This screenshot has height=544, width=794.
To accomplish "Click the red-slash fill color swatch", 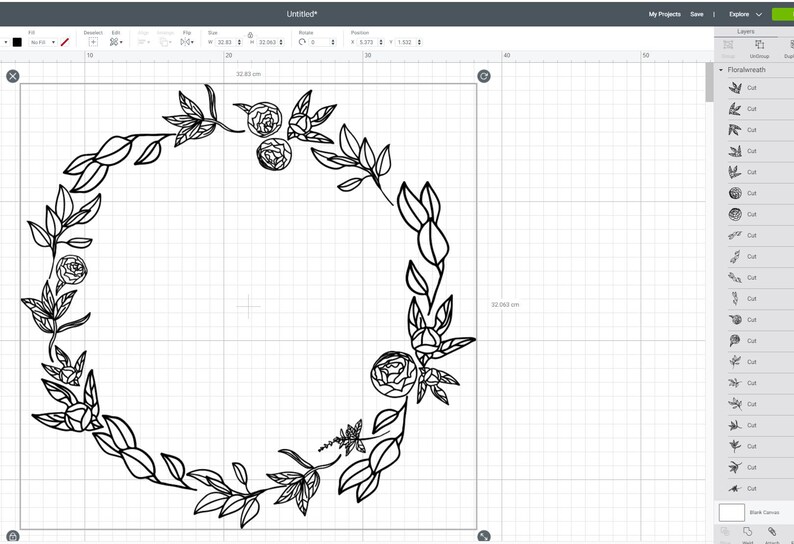I will [65, 42].
